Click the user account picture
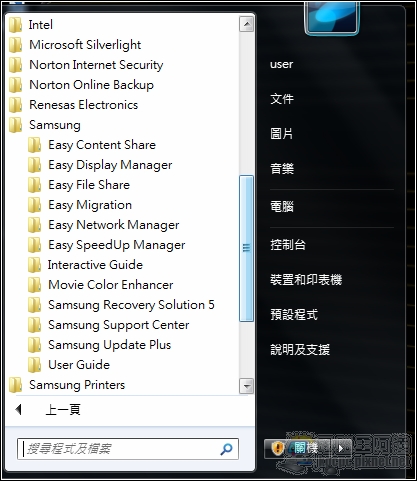This screenshot has width=417, height=481. coord(331,17)
